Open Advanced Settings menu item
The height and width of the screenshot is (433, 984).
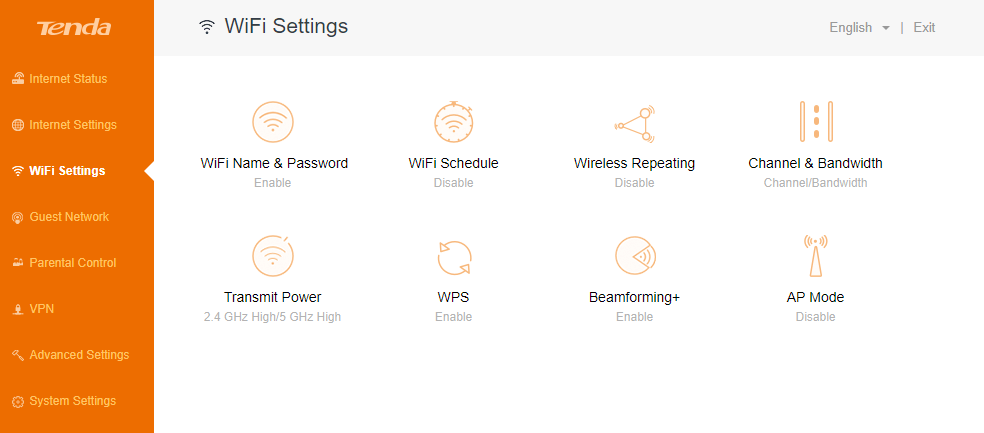point(70,355)
